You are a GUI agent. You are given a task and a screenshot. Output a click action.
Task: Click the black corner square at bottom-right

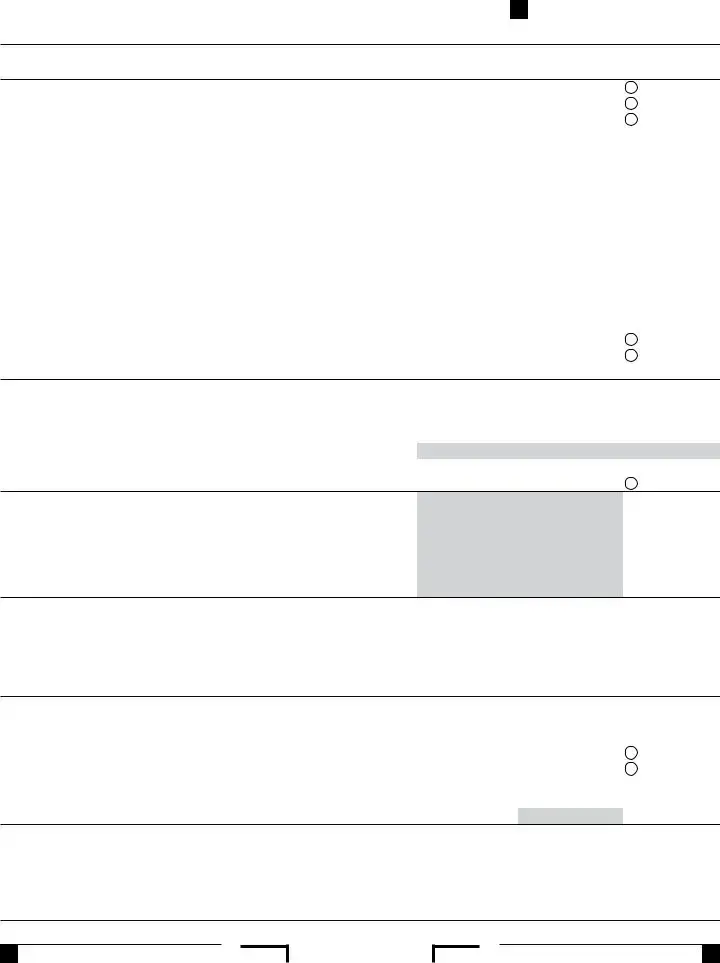pyautogui.click(x=711, y=954)
